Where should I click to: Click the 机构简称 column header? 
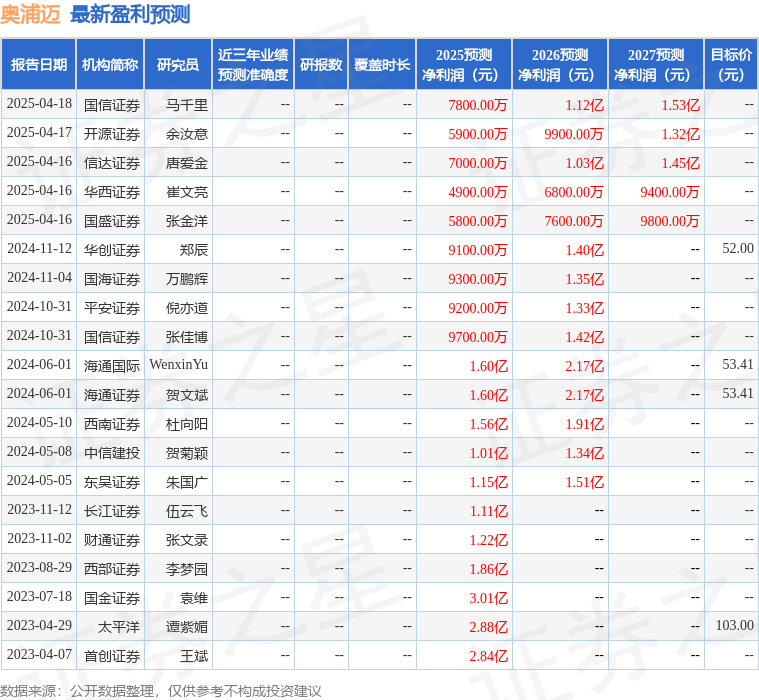(x=110, y=64)
